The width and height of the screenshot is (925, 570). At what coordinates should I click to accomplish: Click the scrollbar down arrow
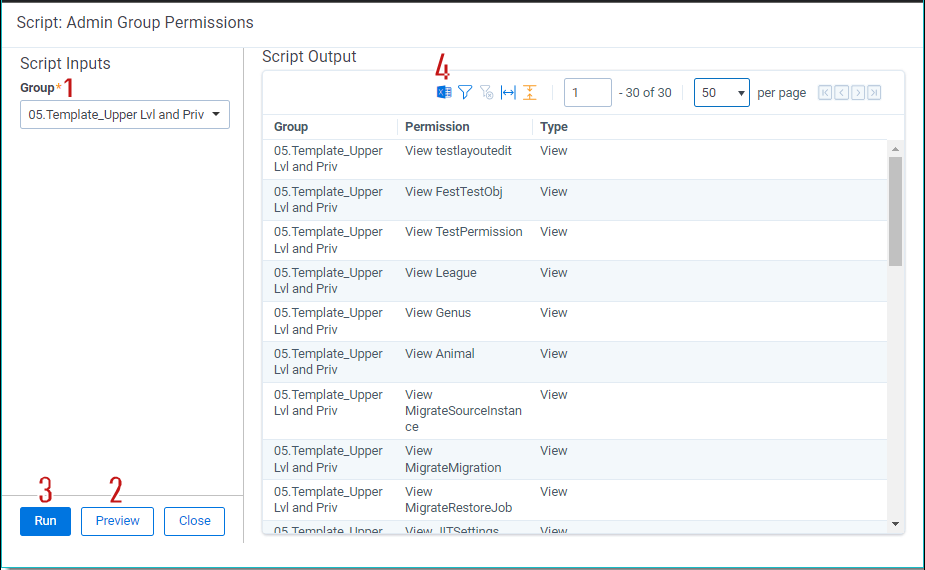point(896,524)
